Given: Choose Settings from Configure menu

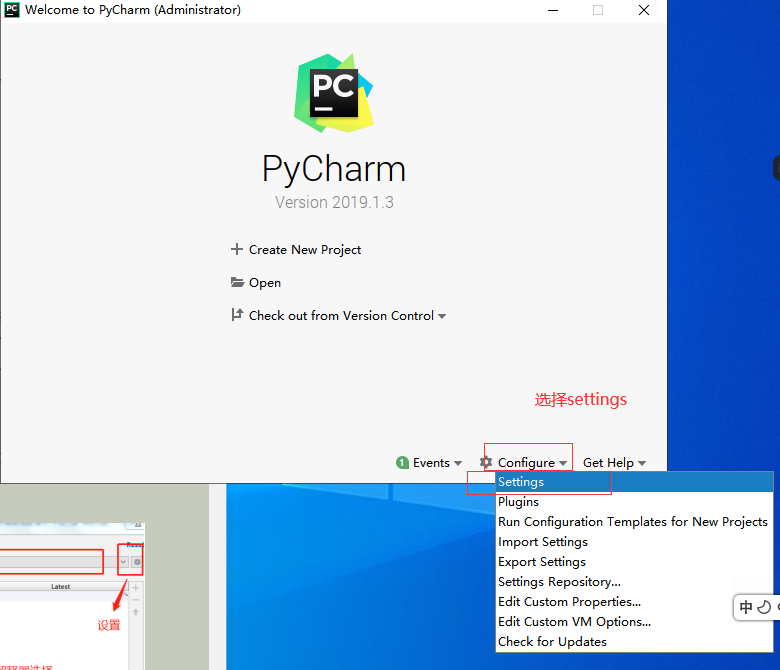Looking at the screenshot, I should tap(634, 482).
